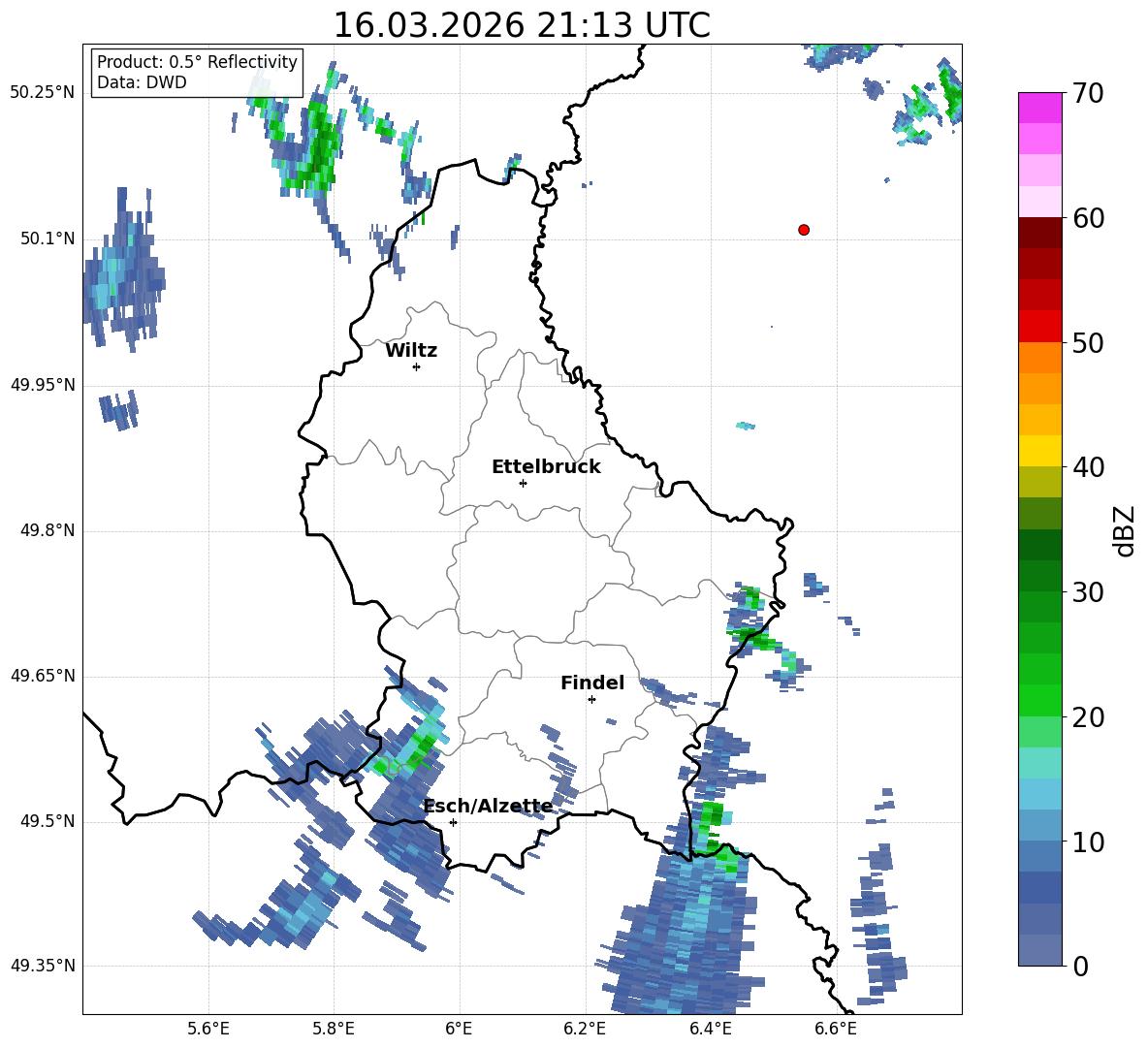This screenshot has height=1048, width=1148.
Task: Click longitude label 5.6°E
Action: (208, 1029)
